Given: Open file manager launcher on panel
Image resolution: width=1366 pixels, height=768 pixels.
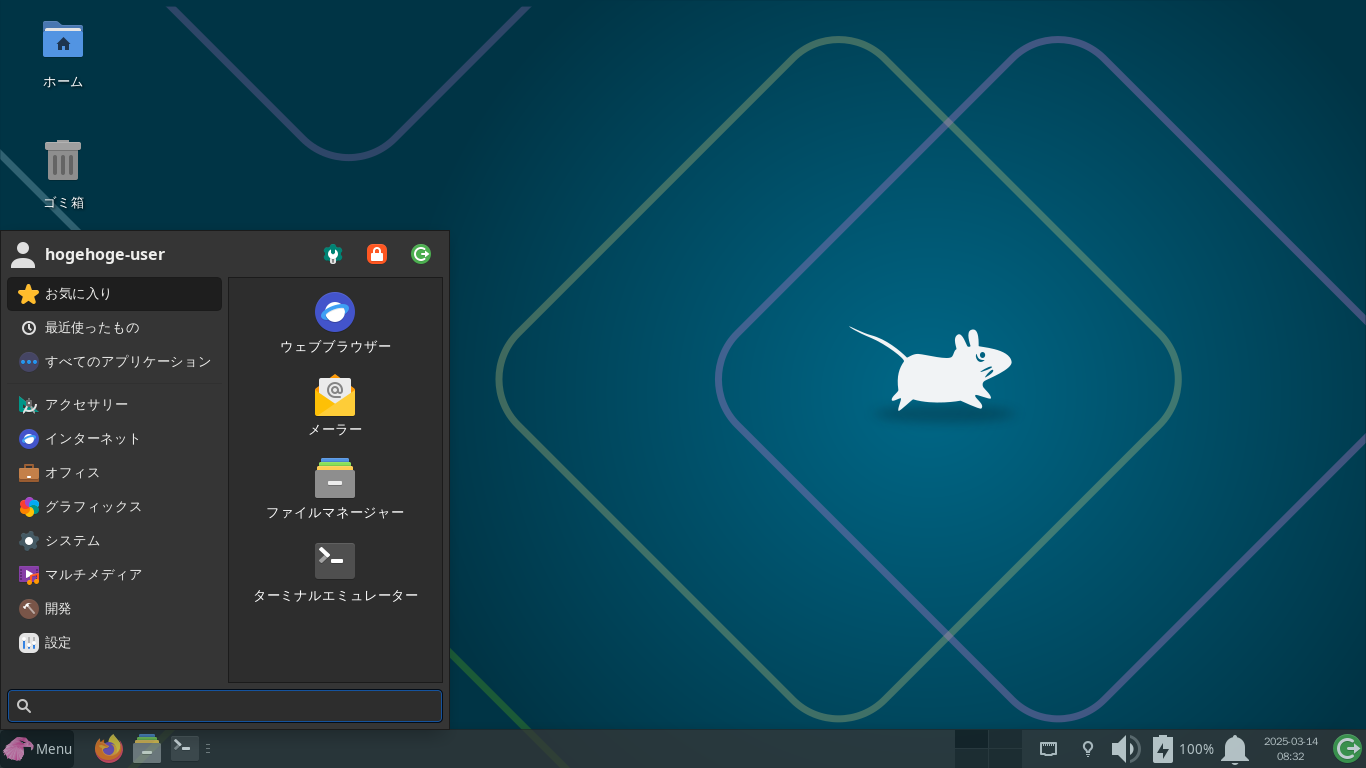Looking at the screenshot, I should click(147, 749).
